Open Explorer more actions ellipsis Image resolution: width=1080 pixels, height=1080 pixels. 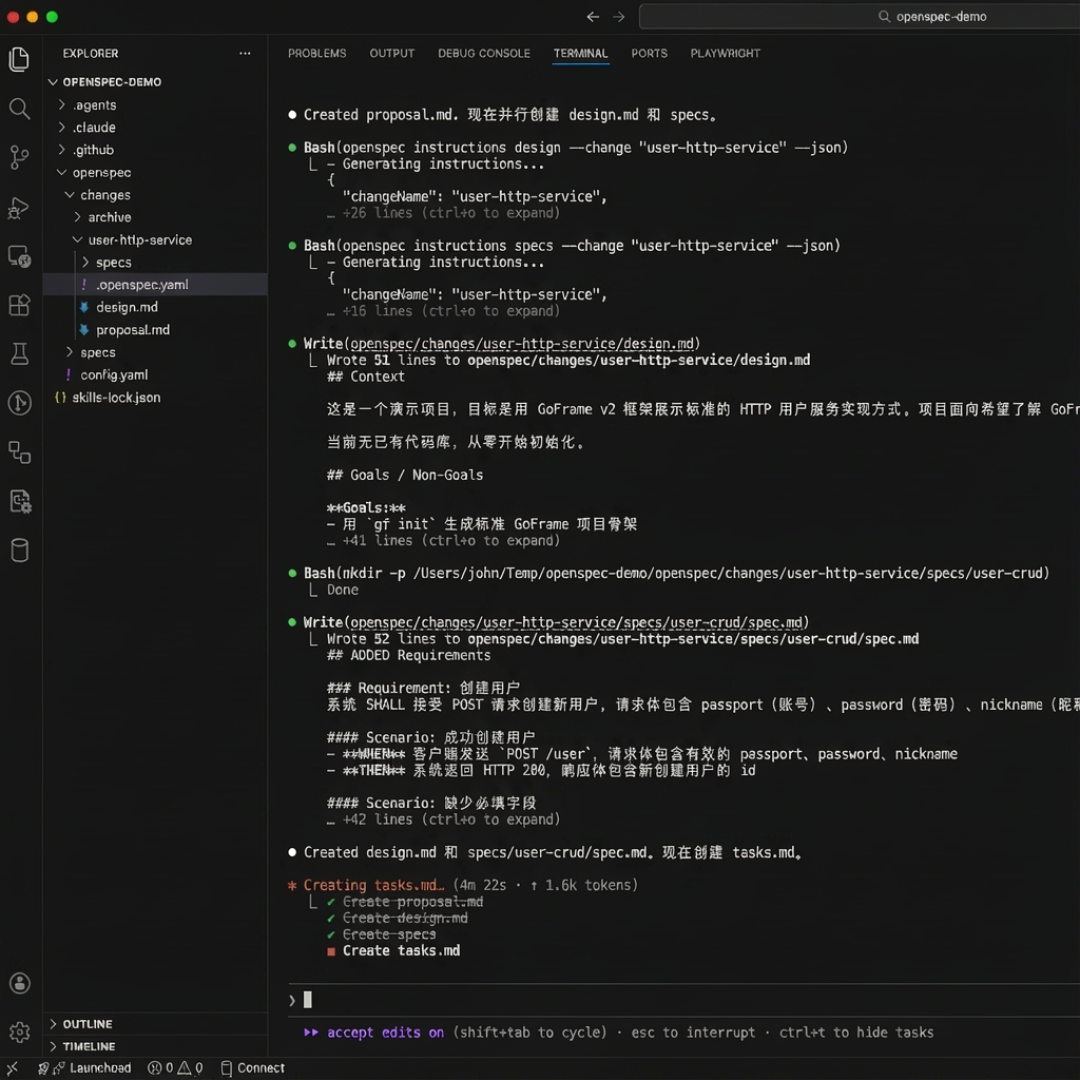pyautogui.click(x=245, y=53)
